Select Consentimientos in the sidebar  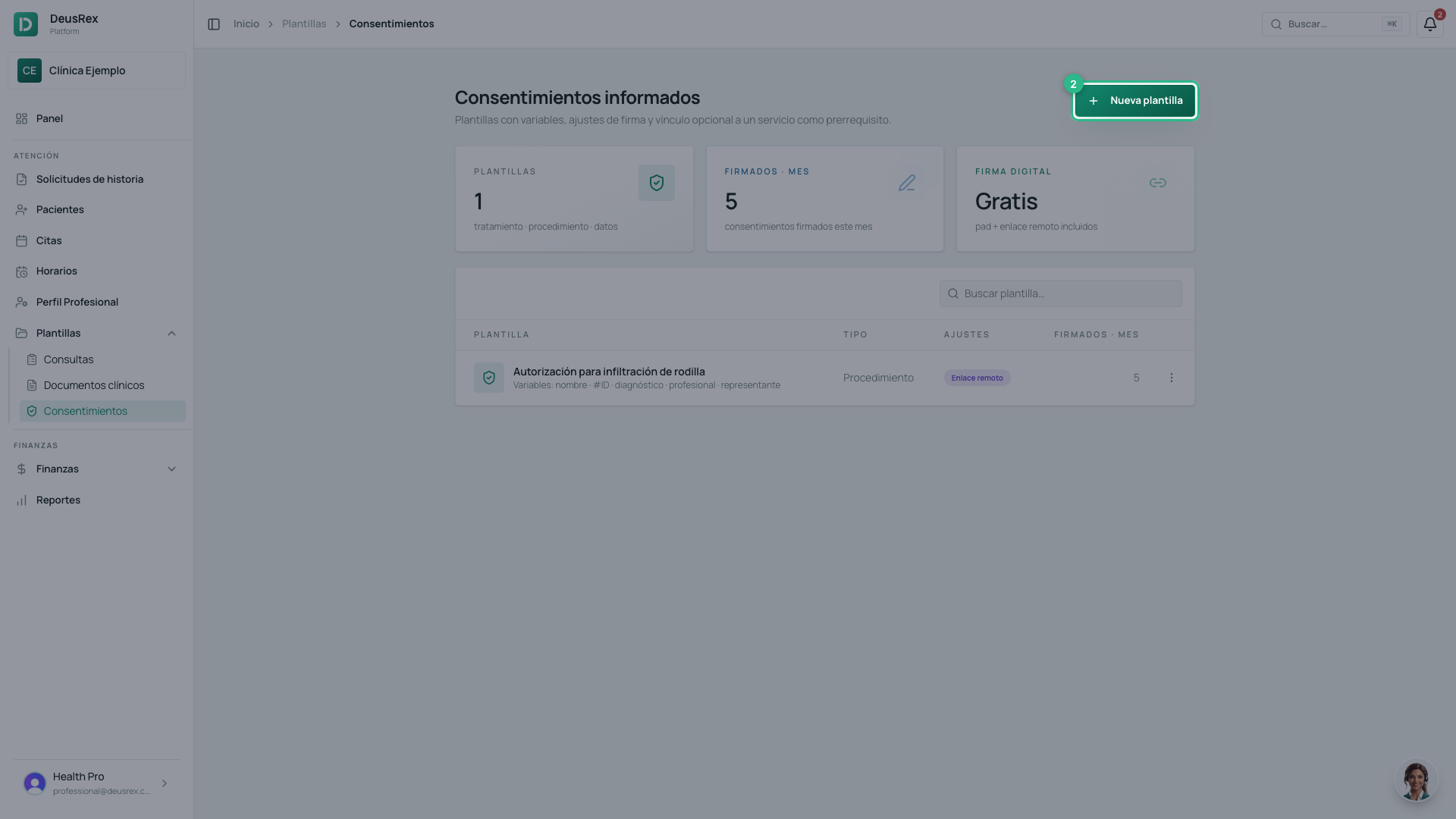102,411
